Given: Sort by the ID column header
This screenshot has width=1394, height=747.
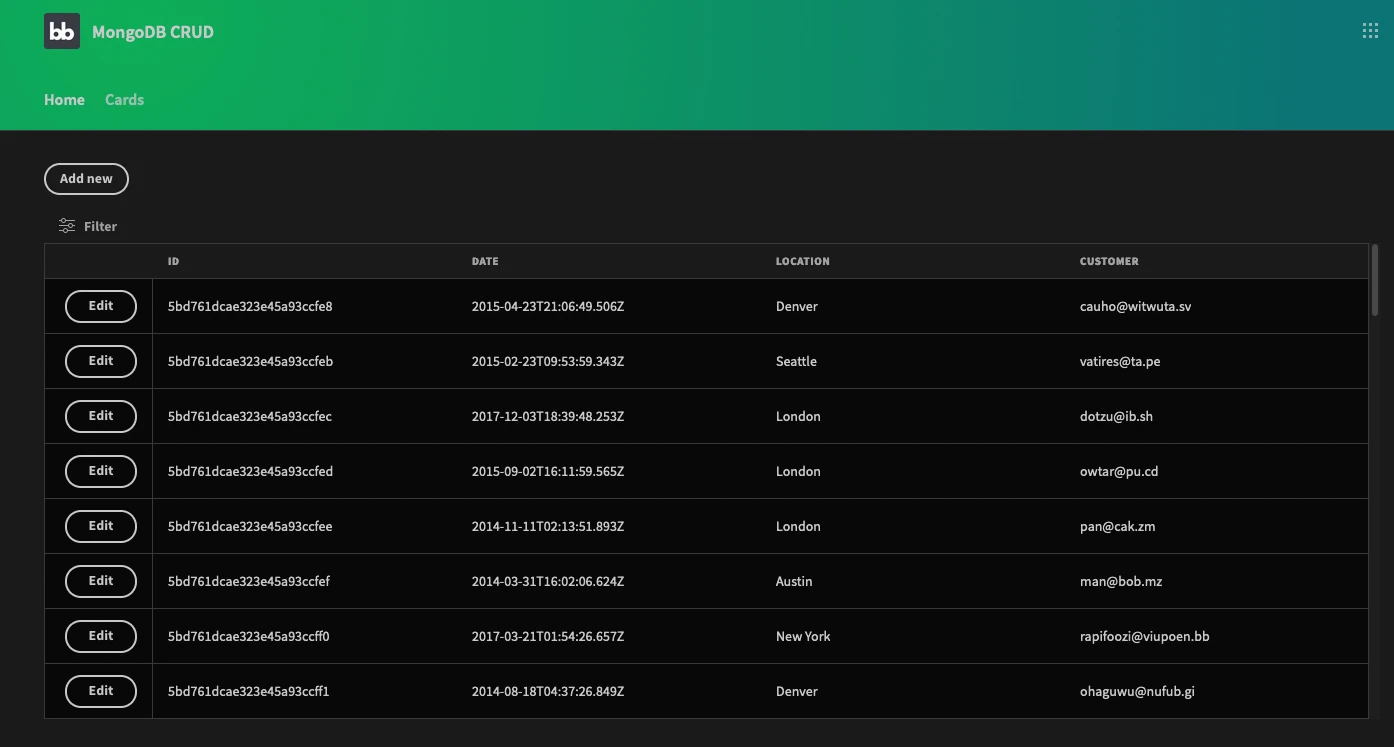Looking at the screenshot, I should (x=174, y=261).
